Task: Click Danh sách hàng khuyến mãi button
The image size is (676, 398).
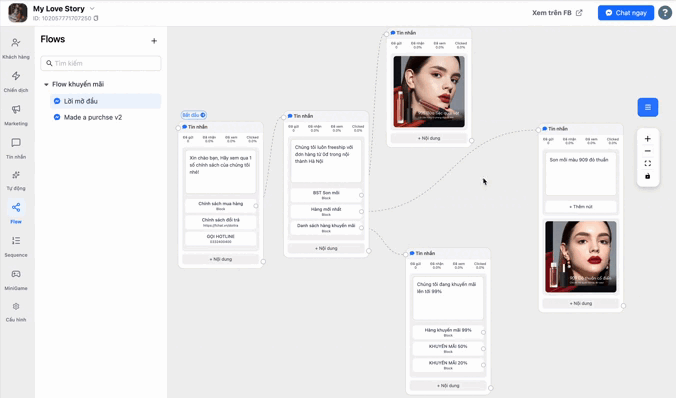Action: tap(326, 228)
